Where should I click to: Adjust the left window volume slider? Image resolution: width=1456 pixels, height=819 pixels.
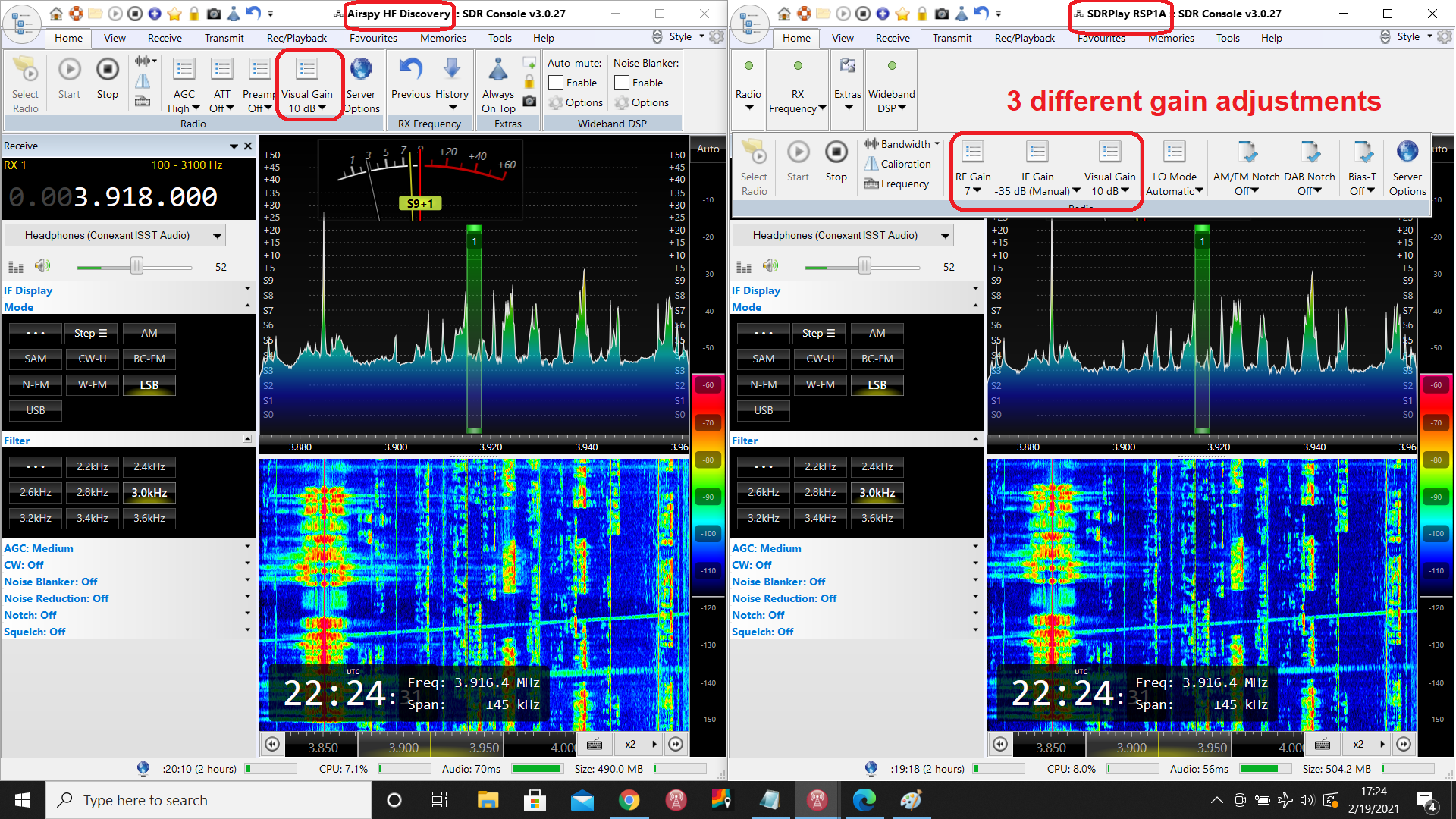pos(136,266)
